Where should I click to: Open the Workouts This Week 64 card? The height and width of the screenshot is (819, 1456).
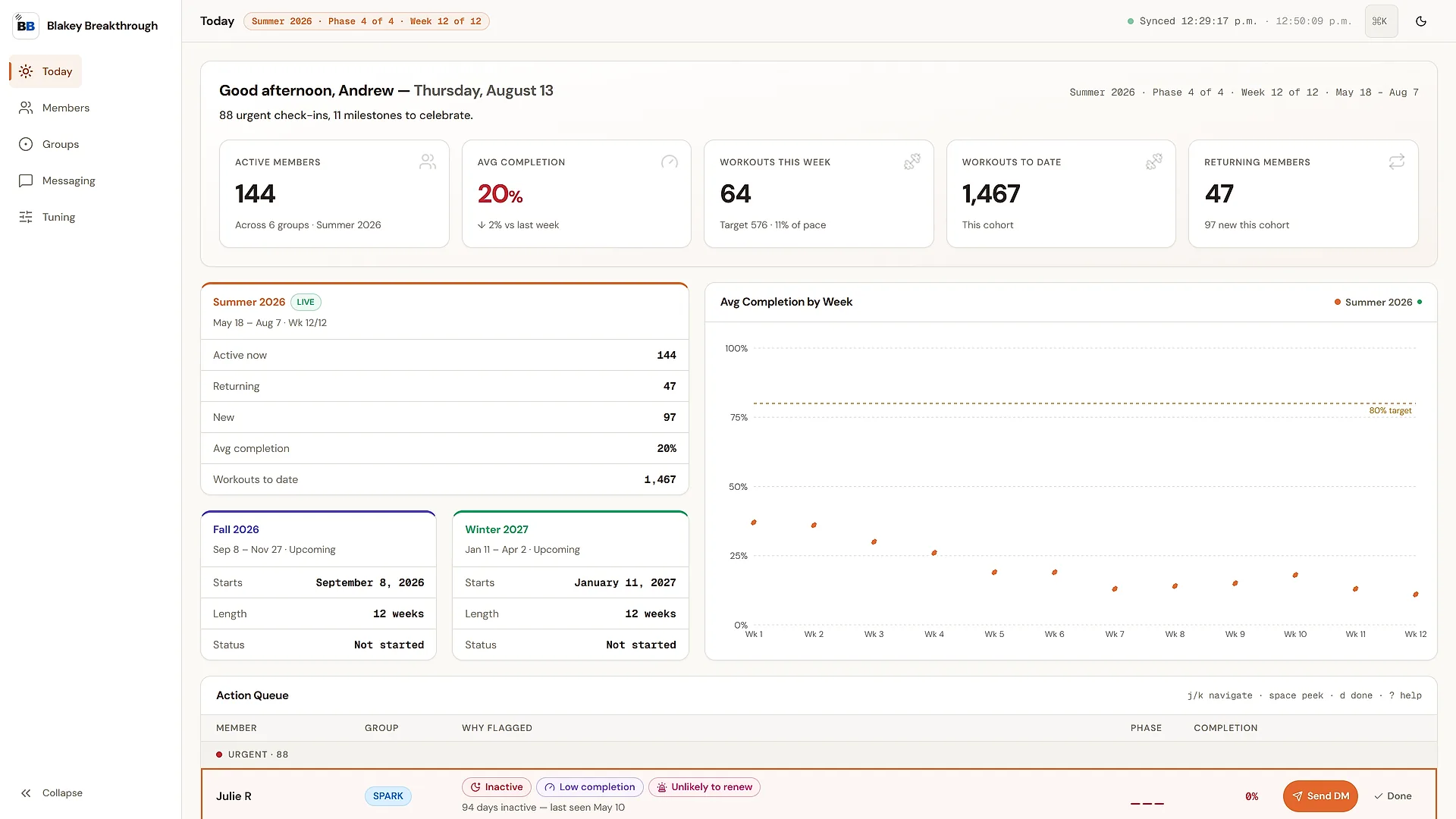[x=819, y=193]
